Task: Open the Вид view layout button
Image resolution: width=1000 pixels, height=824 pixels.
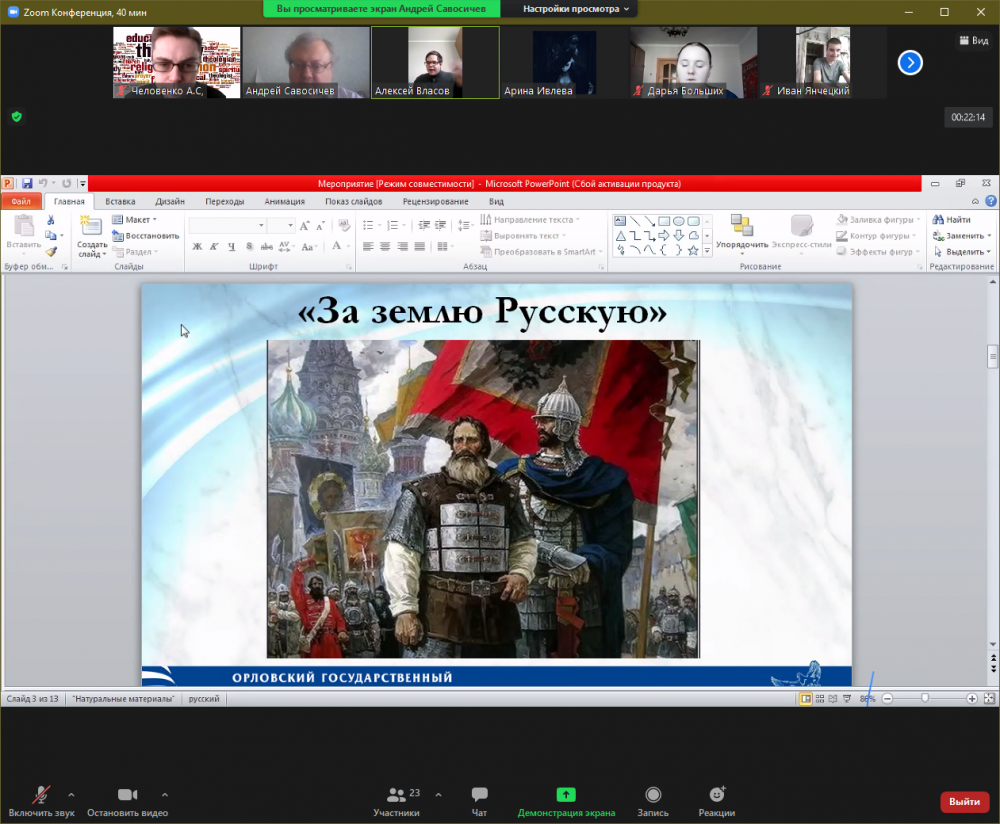Action: click(972, 41)
